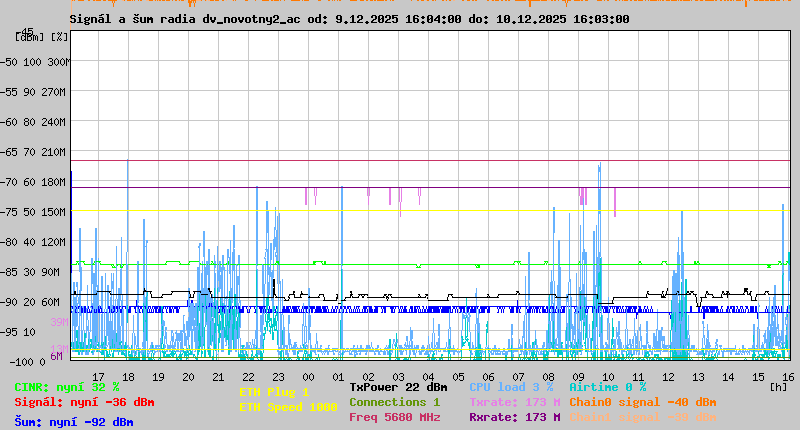The width and height of the screenshot is (800, 430).
Task: Select the Freq 5680 MHz legend label
Action: [394, 417]
